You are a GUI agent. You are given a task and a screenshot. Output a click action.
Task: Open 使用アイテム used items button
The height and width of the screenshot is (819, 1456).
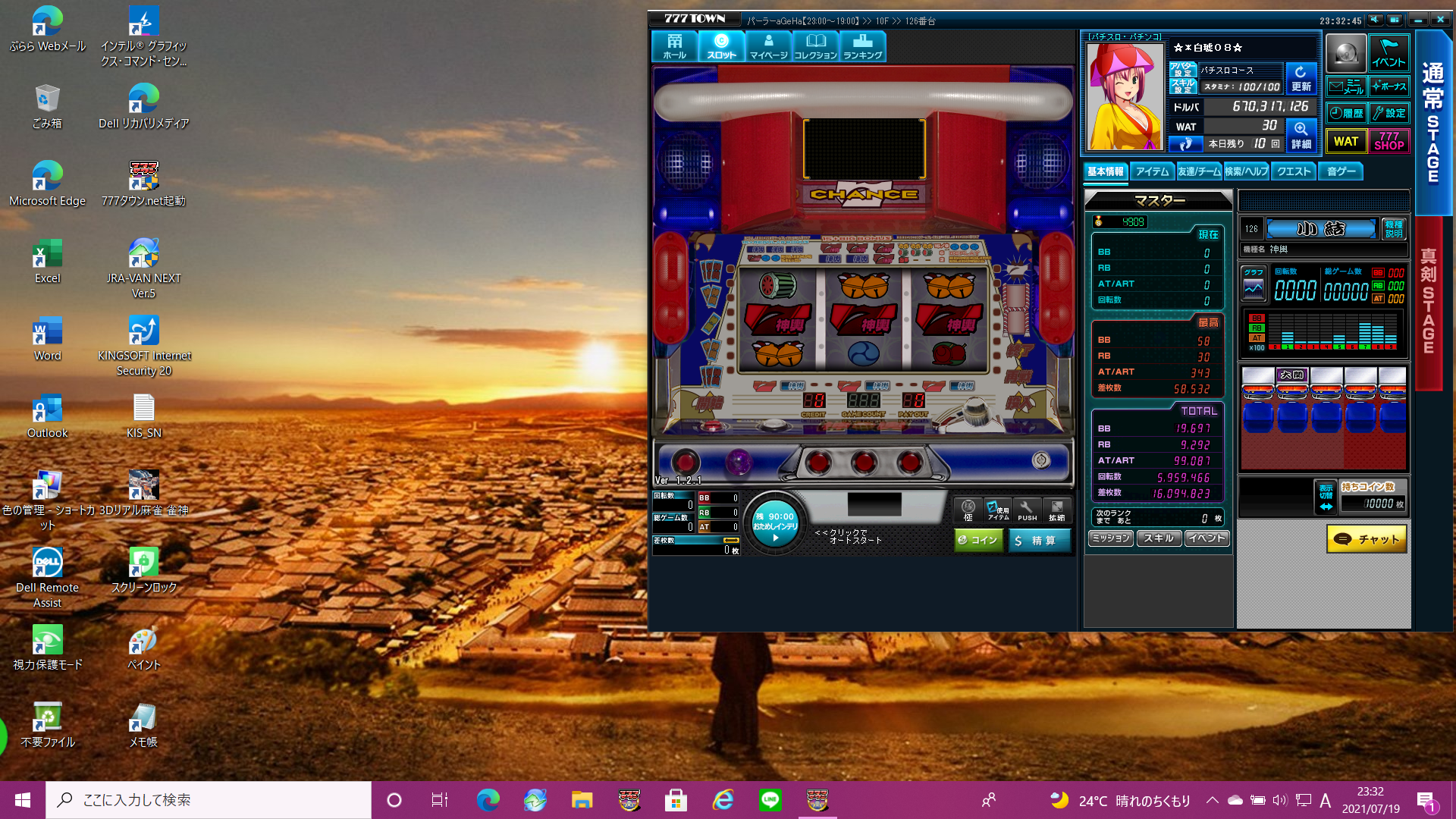tap(997, 510)
